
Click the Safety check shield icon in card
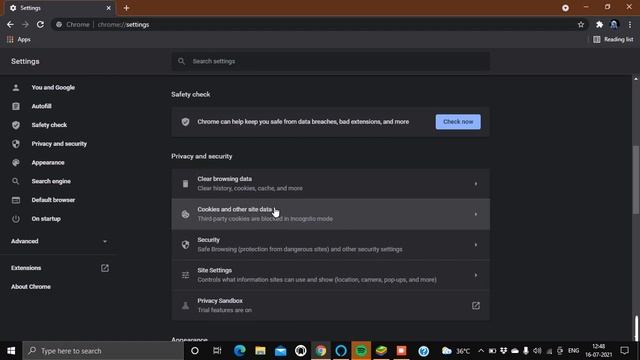(185, 122)
